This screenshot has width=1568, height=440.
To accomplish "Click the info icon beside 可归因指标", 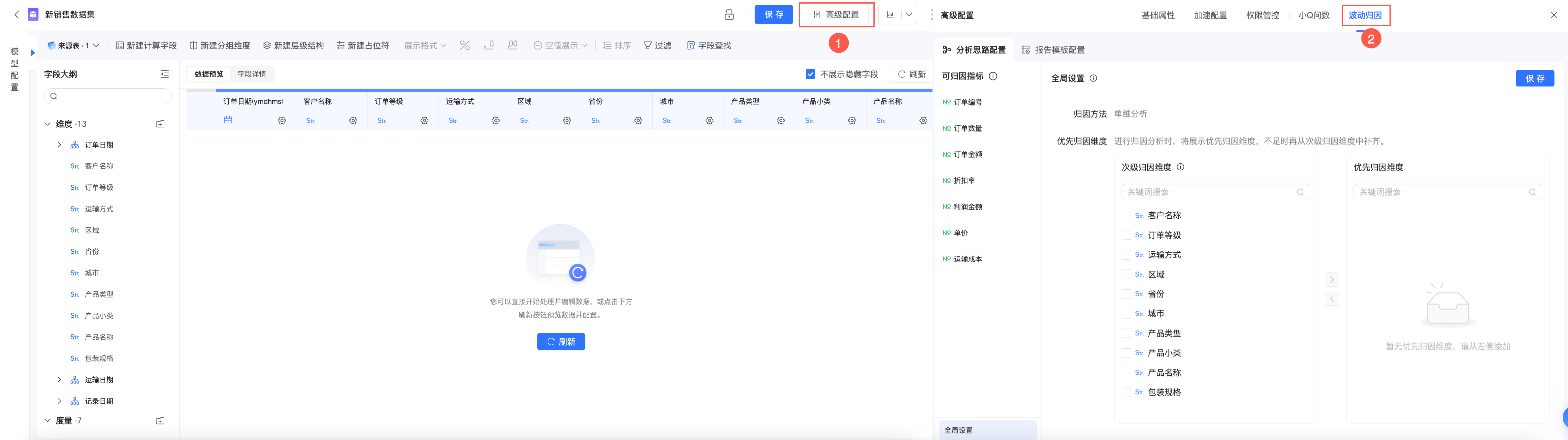I will pyautogui.click(x=993, y=76).
